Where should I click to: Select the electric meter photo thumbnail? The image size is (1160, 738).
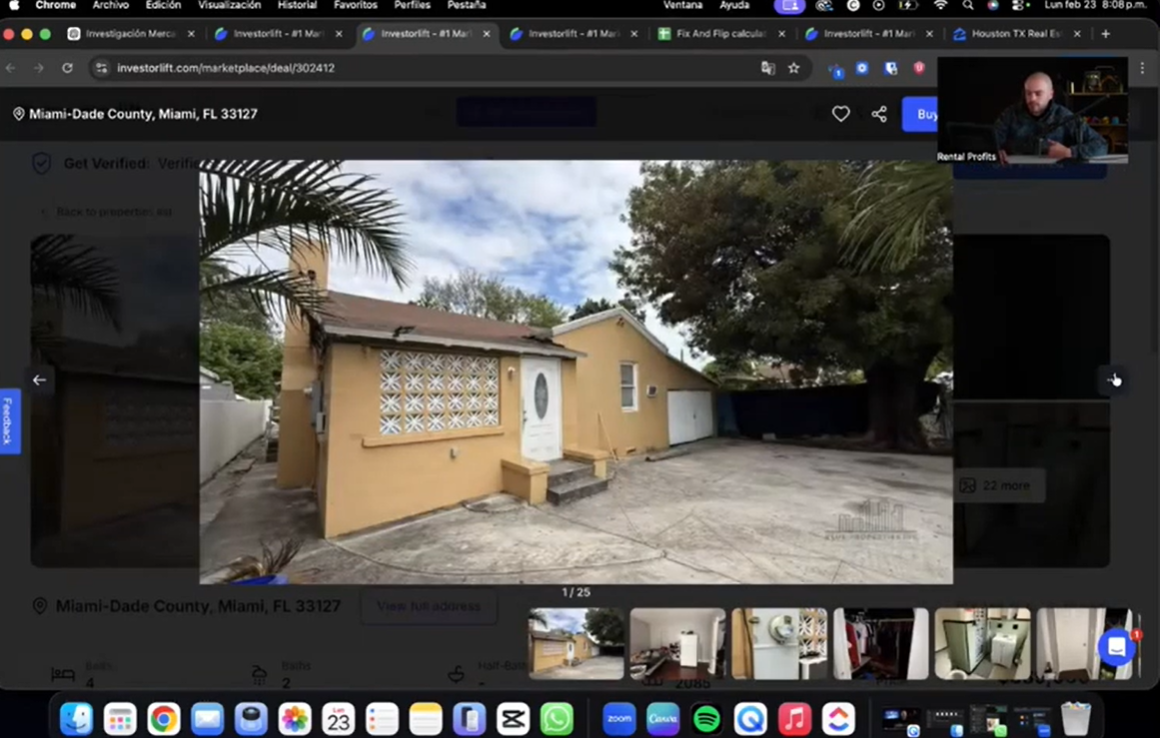pos(779,644)
